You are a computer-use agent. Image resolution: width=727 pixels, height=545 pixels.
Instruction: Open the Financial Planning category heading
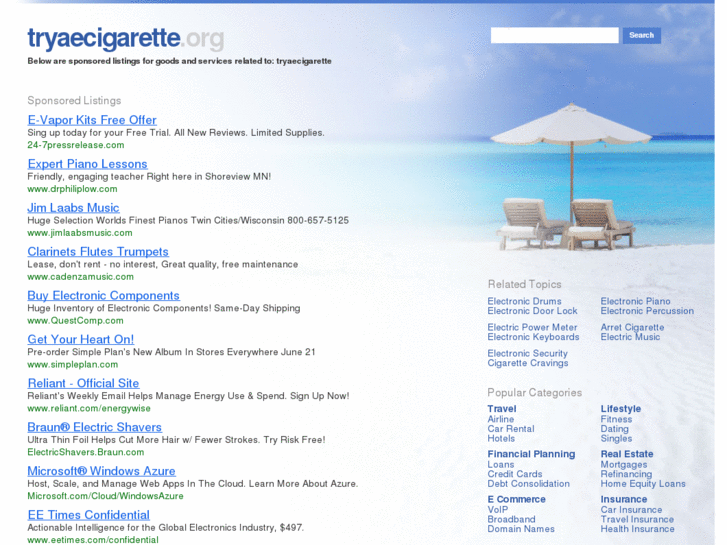pyautogui.click(x=531, y=455)
